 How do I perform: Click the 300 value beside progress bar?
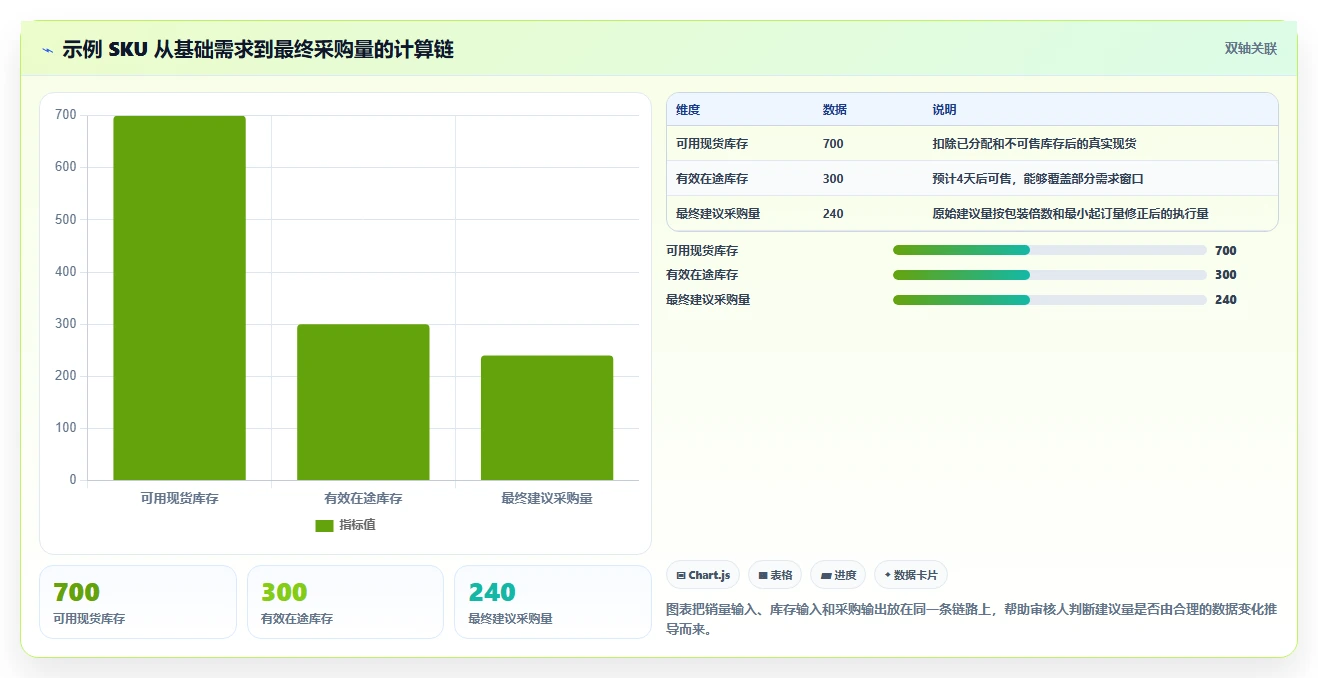pyautogui.click(x=1225, y=275)
